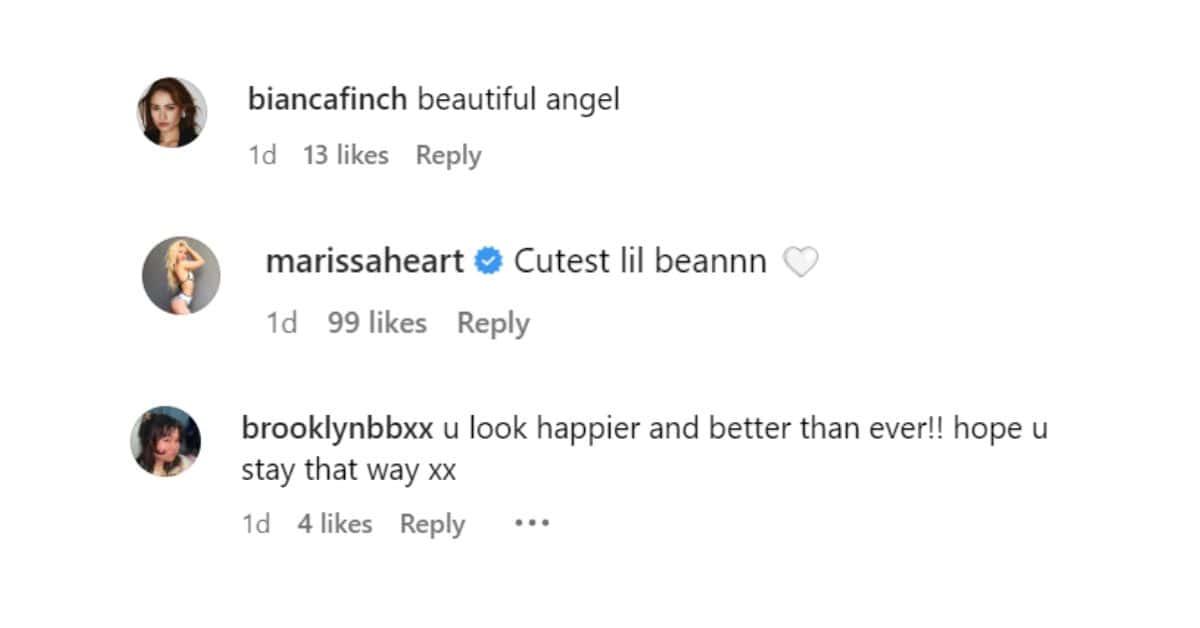Reply to marissaheart's comment
This screenshot has width=1200, height=628.
(x=492, y=323)
